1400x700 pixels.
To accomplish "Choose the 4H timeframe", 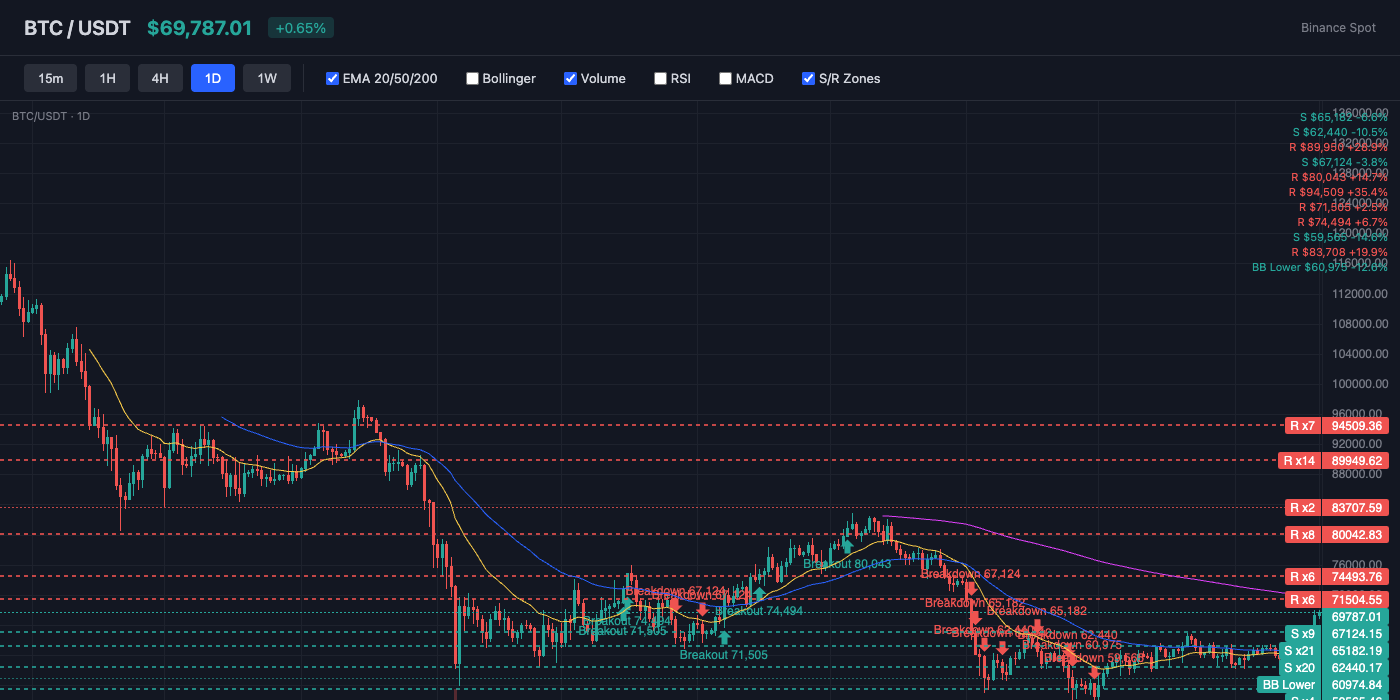I will (160, 78).
